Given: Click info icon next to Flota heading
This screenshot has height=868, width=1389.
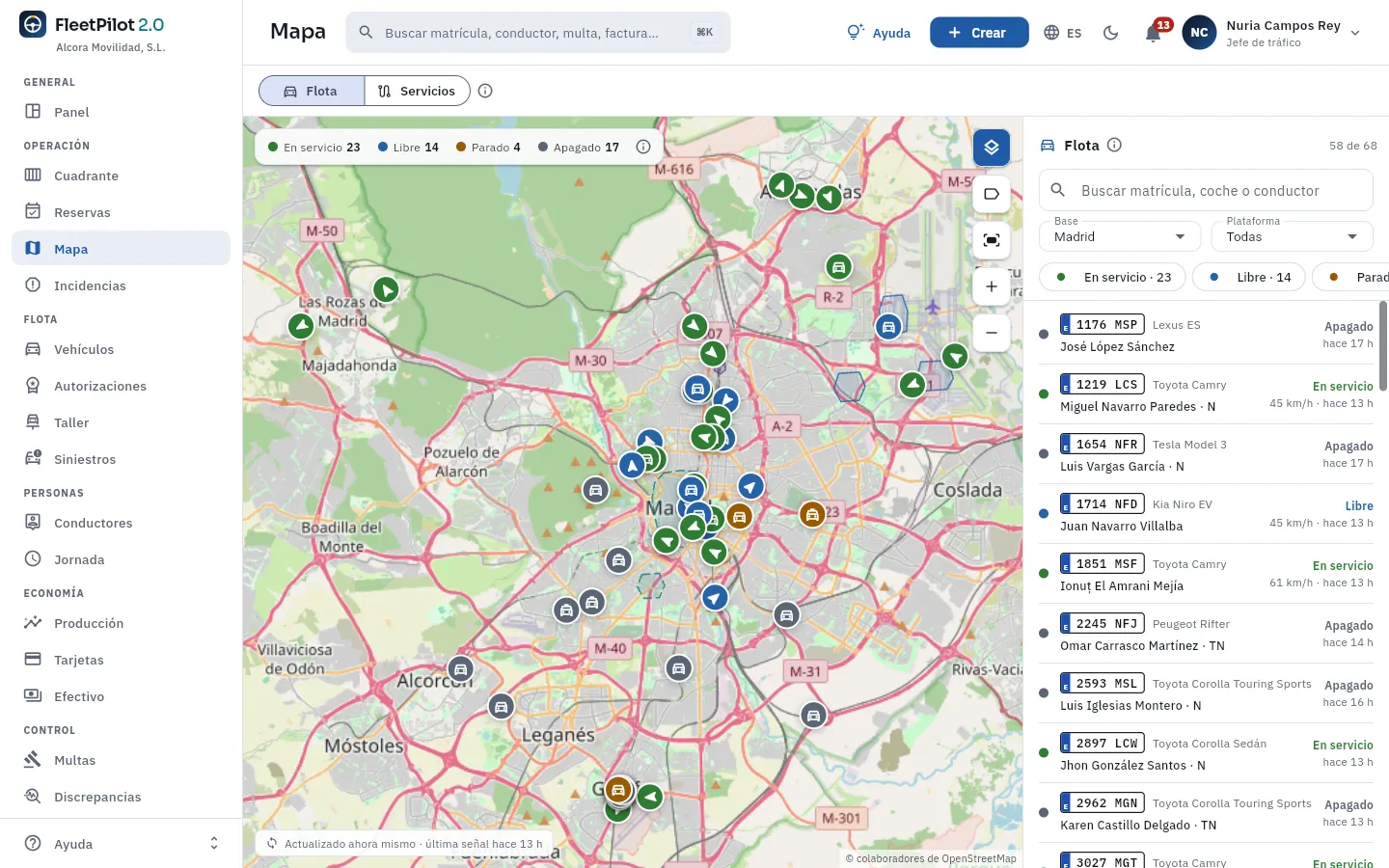Looking at the screenshot, I should (x=1115, y=145).
